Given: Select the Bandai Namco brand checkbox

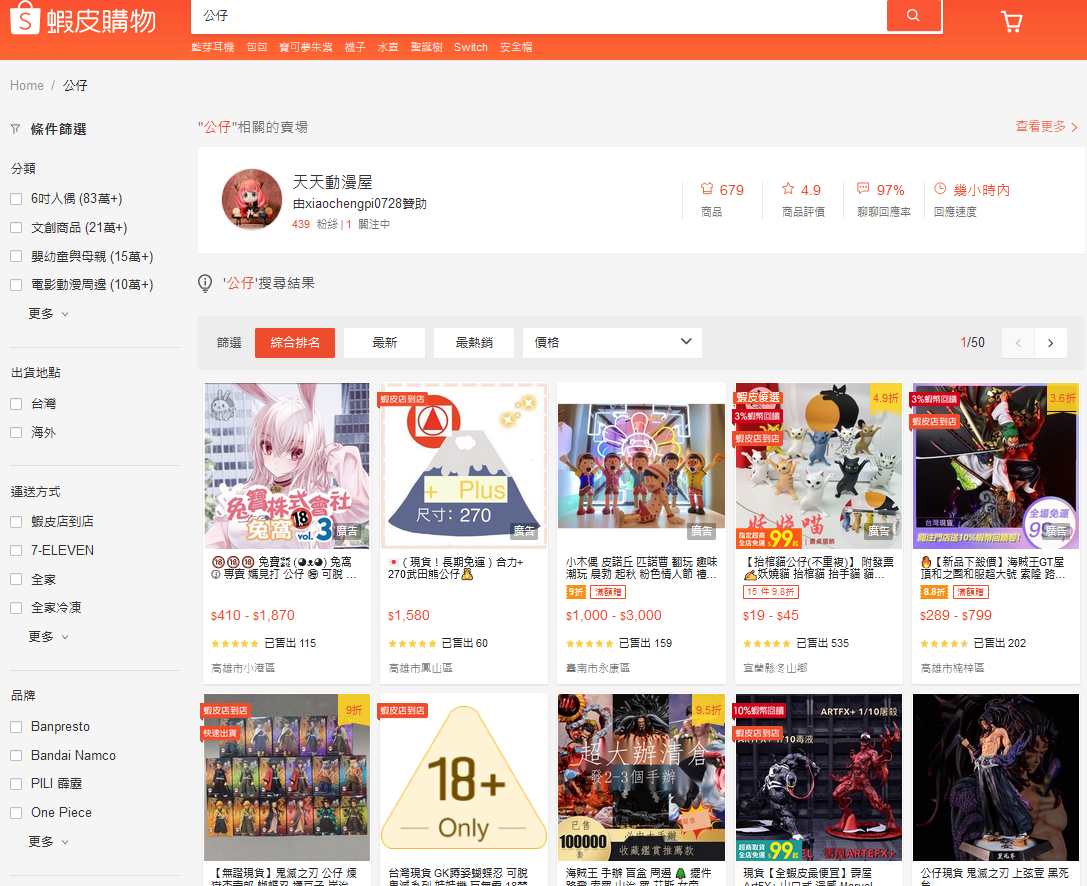Looking at the screenshot, I should tap(16, 756).
